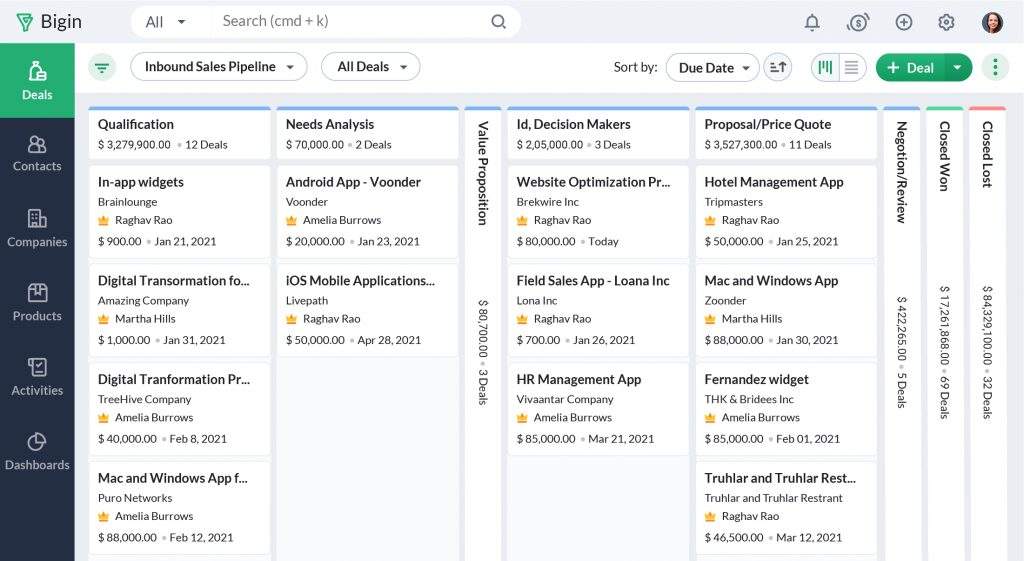
Task: Open Contacts in the sidebar
Action: point(37,154)
